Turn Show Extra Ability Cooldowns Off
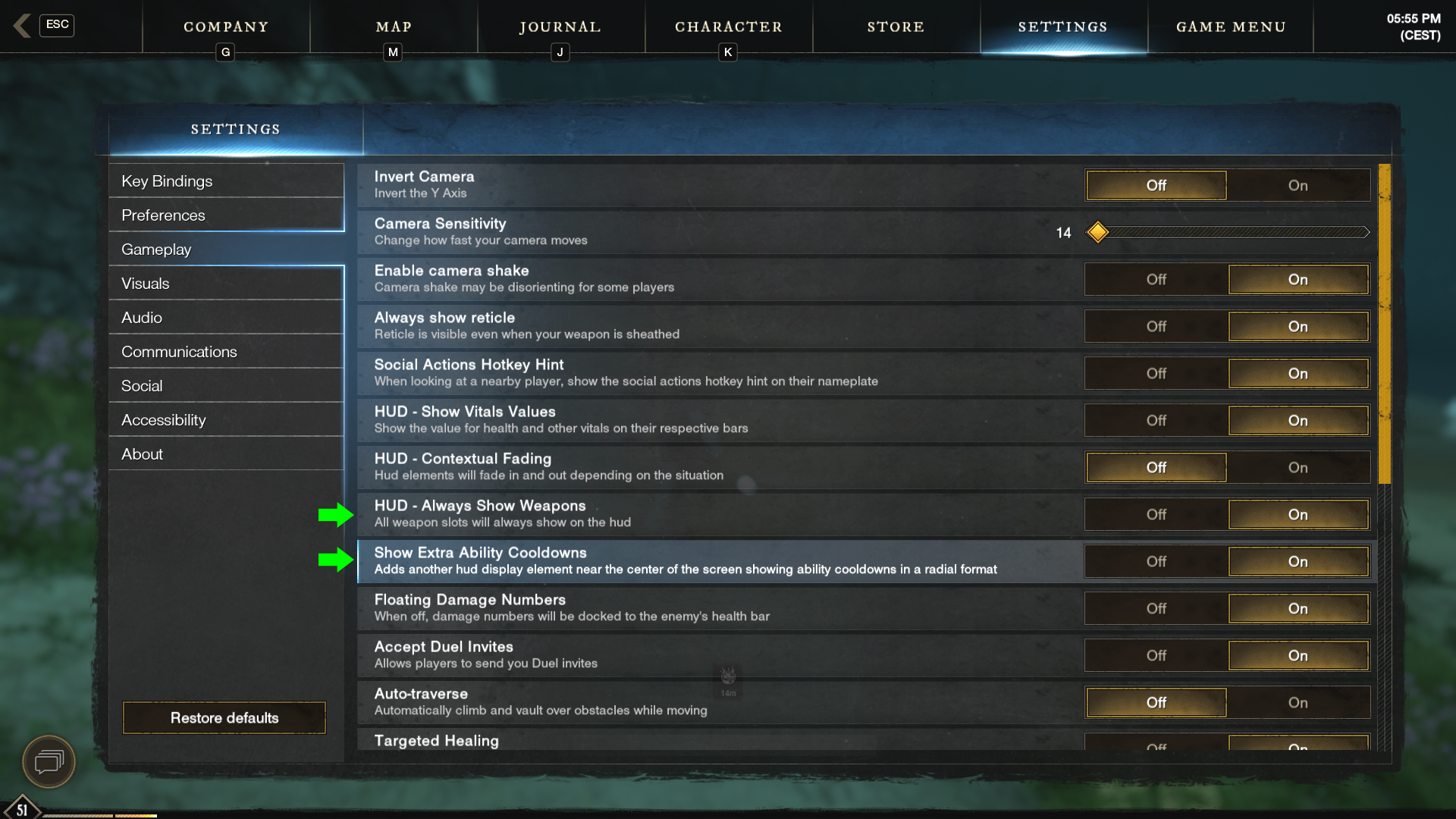1456x819 pixels. click(x=1156, y=562)
